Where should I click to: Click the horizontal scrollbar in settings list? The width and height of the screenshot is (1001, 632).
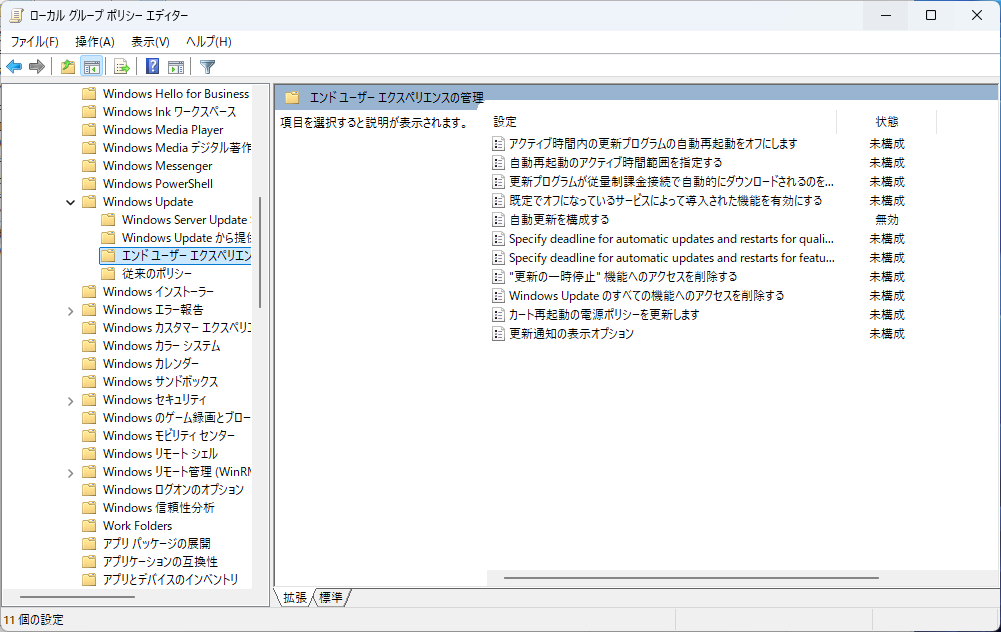tap(691, 577)
